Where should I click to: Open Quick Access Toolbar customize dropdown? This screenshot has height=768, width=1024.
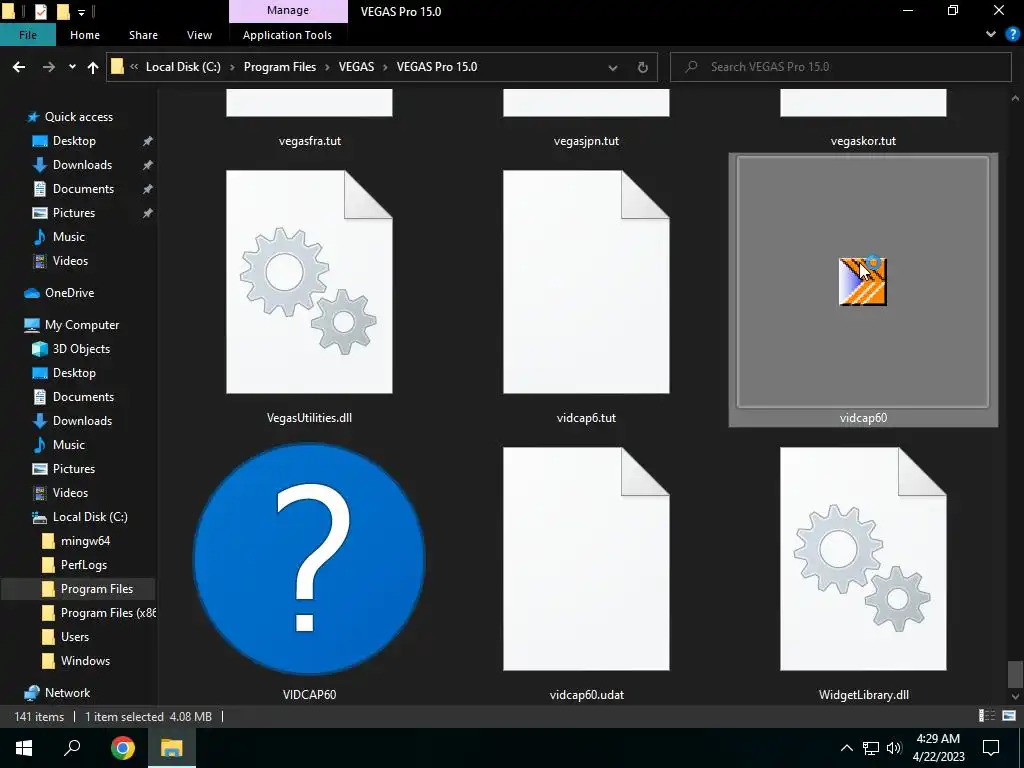pyautogui.click(x=82, y=12)
